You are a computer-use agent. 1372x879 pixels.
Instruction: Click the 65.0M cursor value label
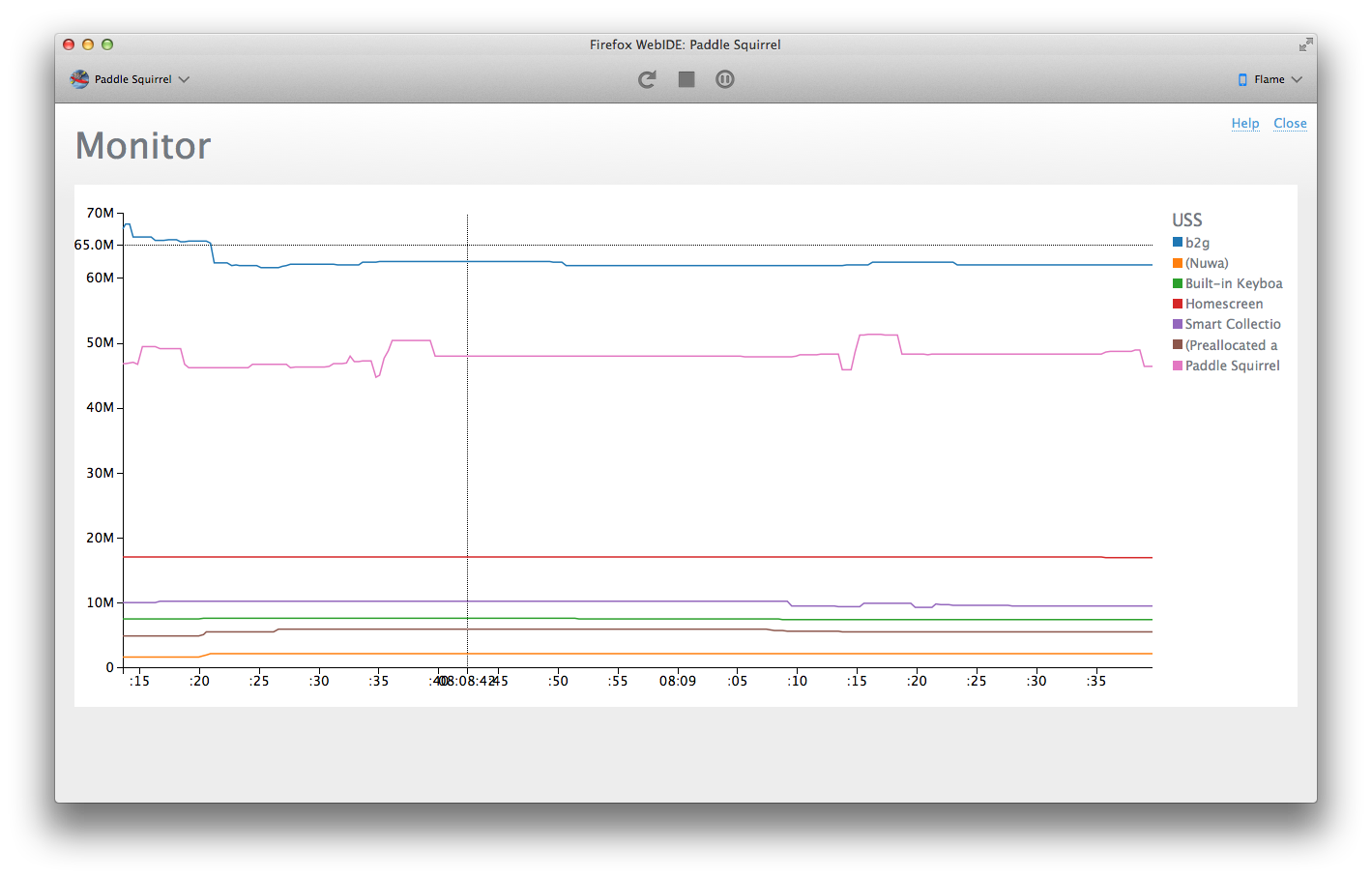94,245
